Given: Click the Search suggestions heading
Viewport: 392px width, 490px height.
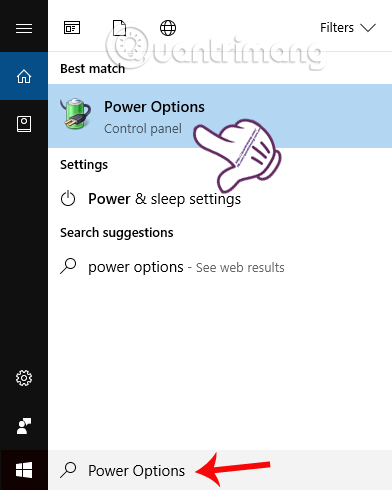Looking at the screenshot, I should (x=117, y=233).
